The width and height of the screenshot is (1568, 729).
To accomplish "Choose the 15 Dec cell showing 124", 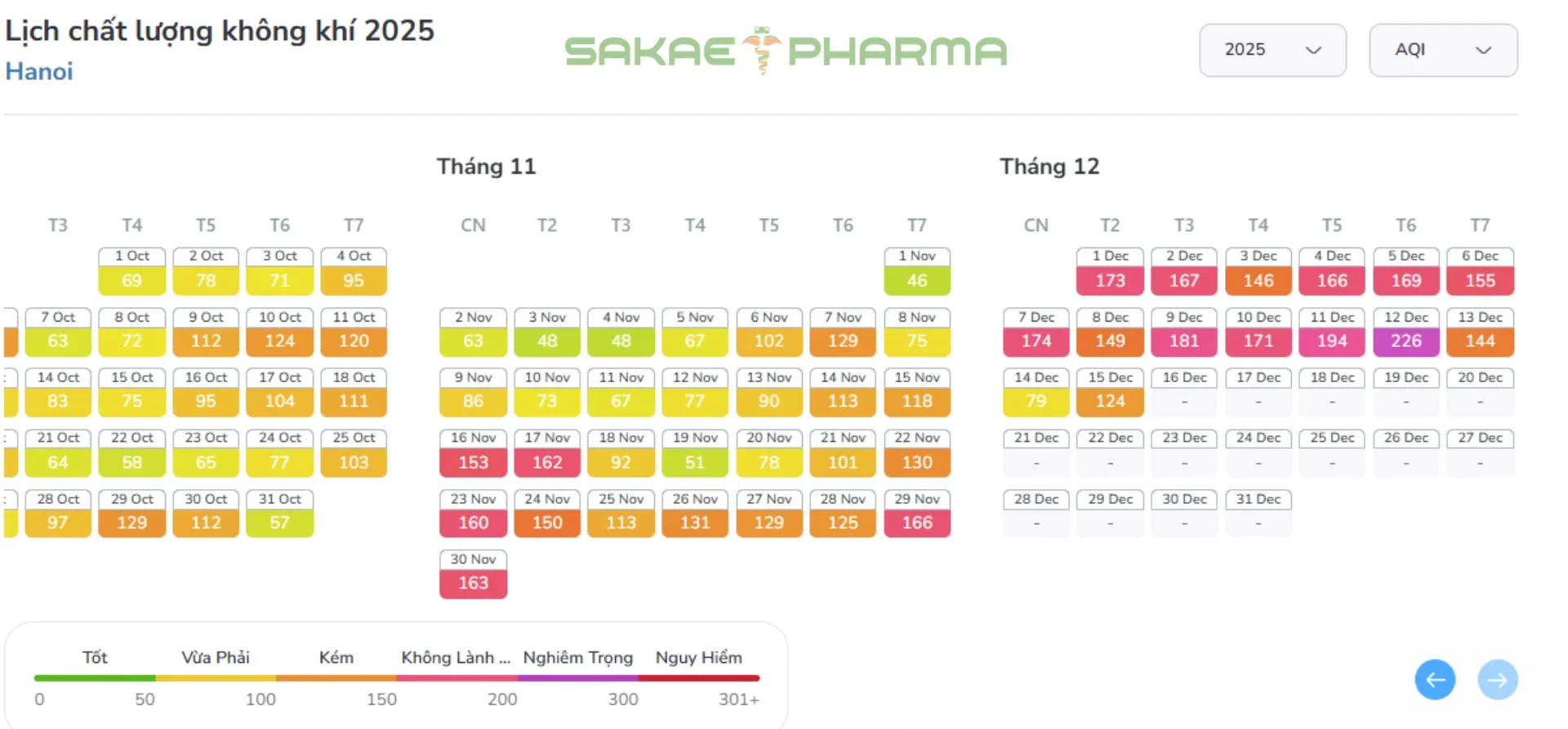I will [x=1110, y=393].
